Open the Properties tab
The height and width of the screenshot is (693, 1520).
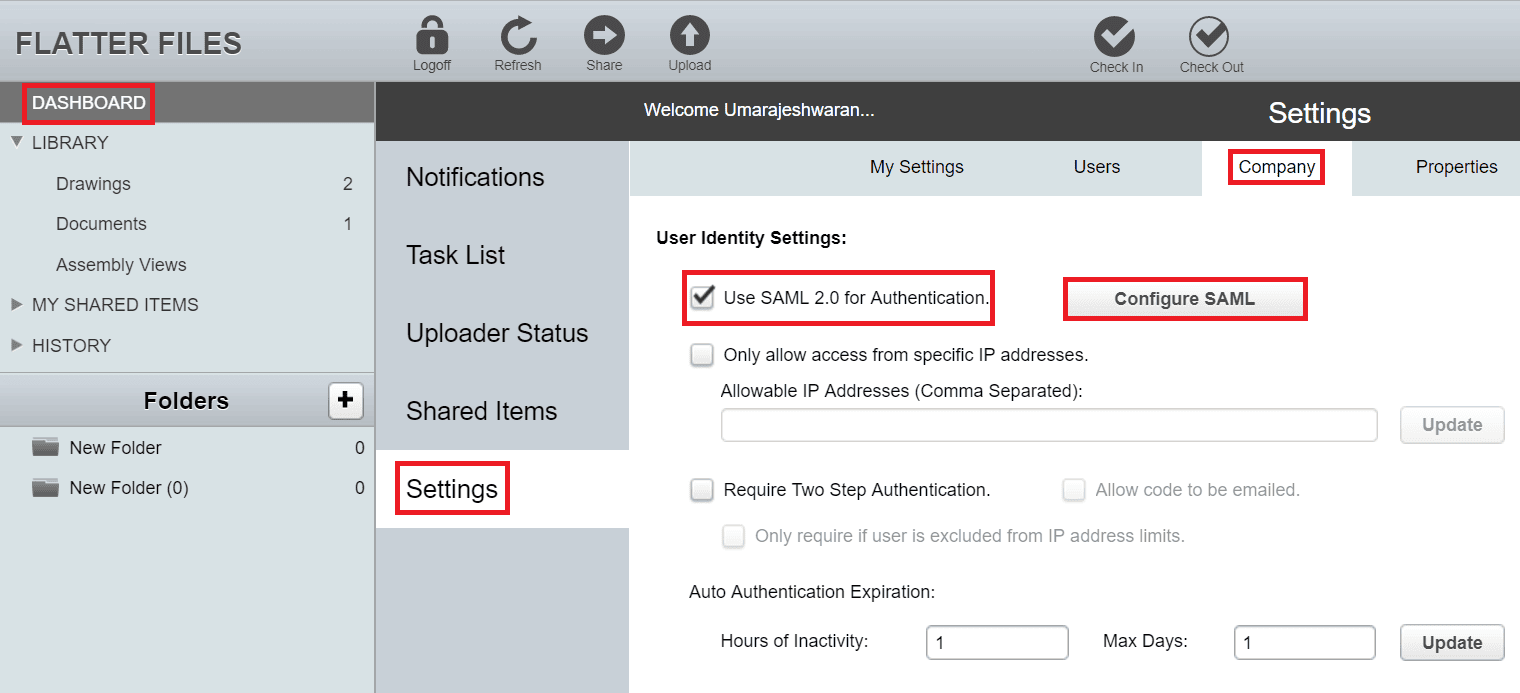point(1456,167)
